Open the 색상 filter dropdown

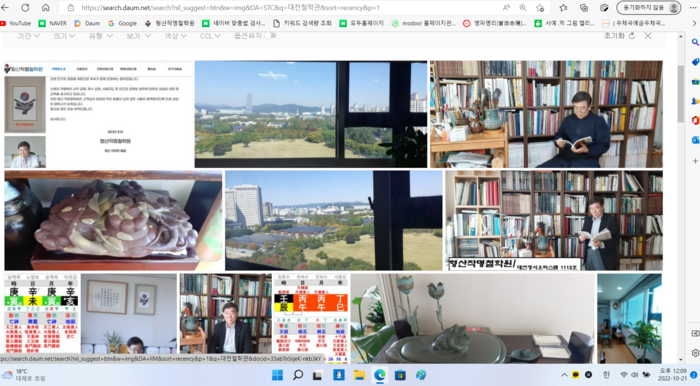tap(175, 36)
